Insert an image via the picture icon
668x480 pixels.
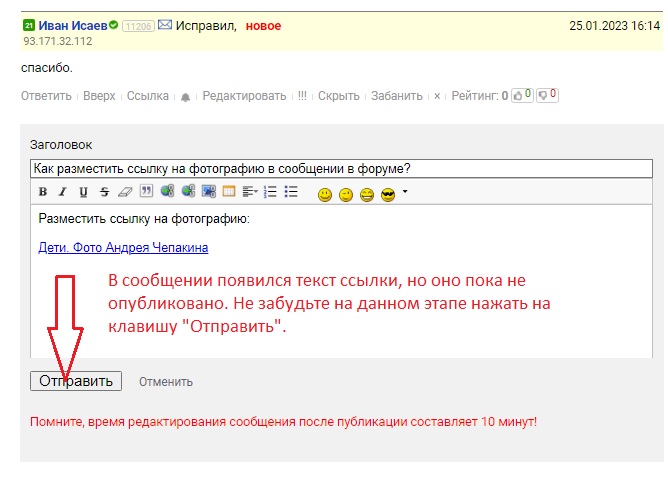pos(209,191)
